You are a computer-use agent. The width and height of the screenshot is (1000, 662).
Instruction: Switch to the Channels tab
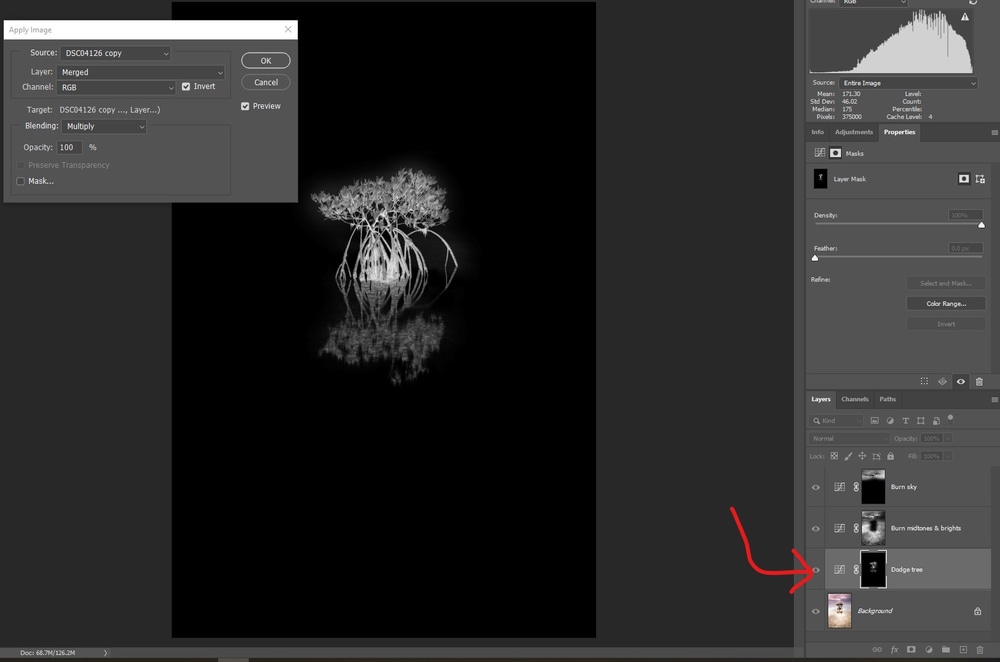tap(855, 399)
